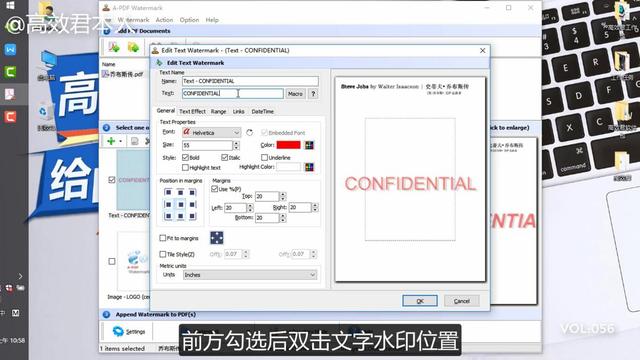The width and height of the screenshot is (640, 360).
Task: Switch to the Links tab
Action: tap(239, 111)
